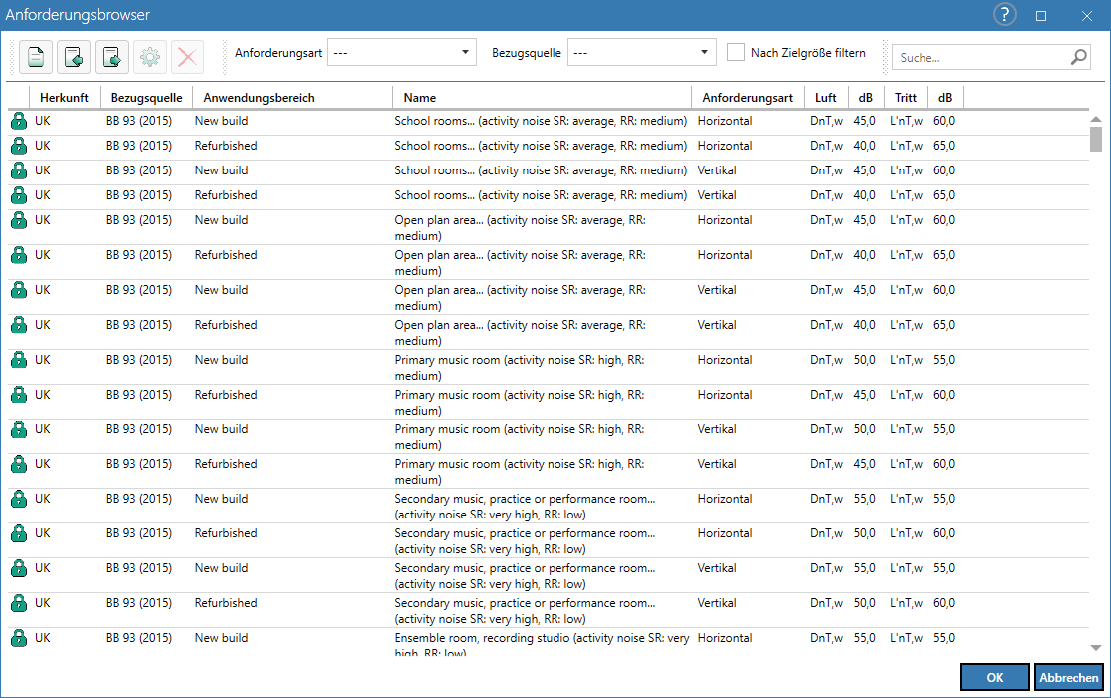Click lock icon of Open plan area New build Vertikal row
The height and width of the screenshot is (698, 1111).
coord(19,291)
